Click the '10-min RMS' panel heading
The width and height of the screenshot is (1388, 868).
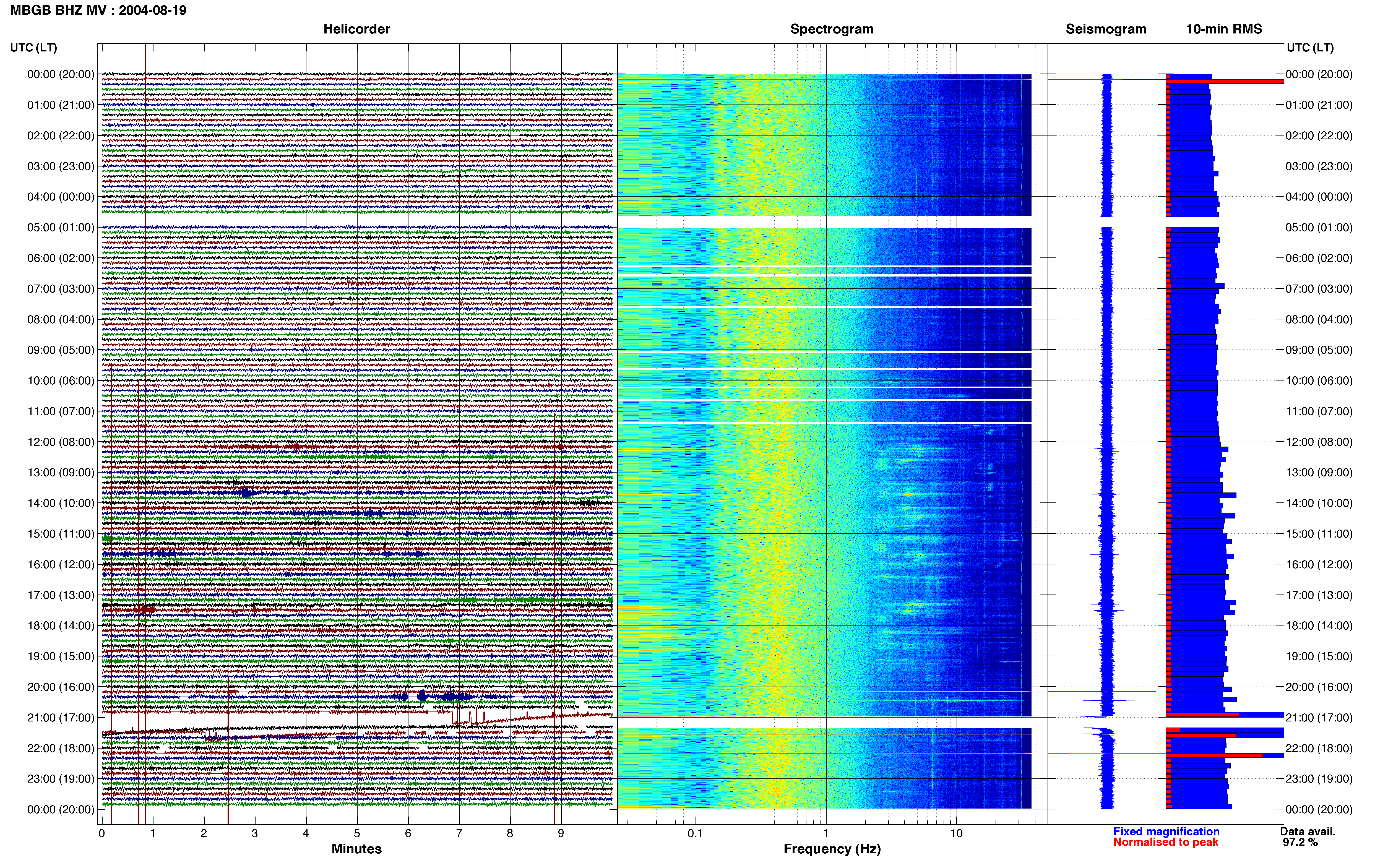(1224, 29)
